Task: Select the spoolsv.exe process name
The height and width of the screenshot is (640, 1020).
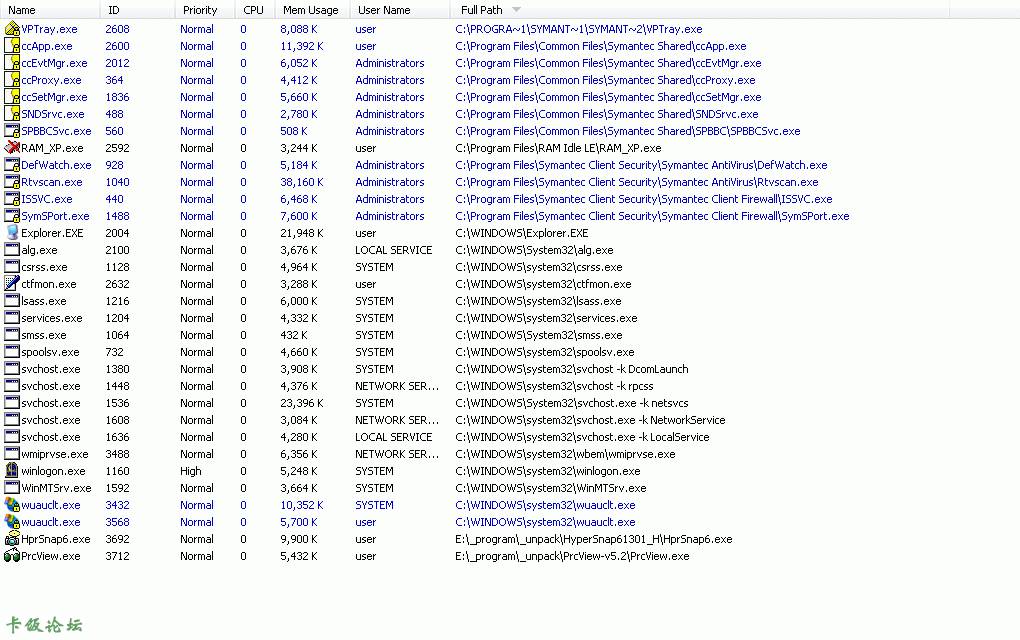Action: [x=50, y=352]
